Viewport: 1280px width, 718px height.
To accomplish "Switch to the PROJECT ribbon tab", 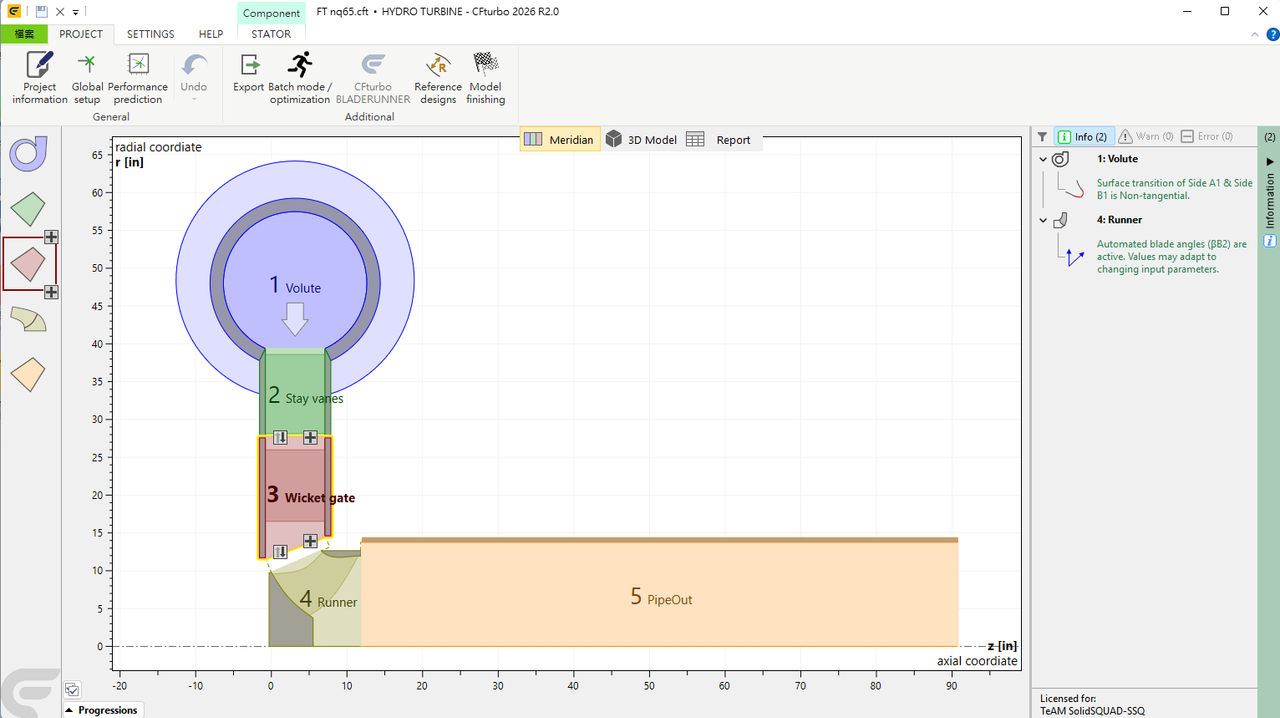I will [81, 34].
